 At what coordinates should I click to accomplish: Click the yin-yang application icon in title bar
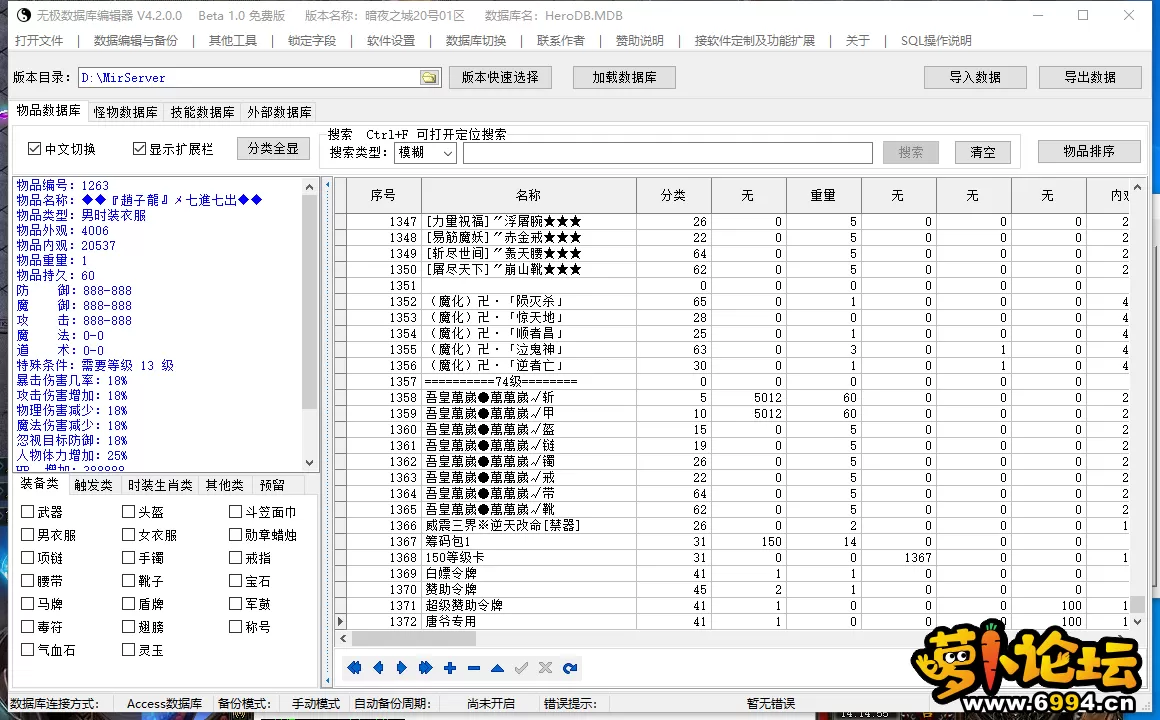[23, 15]
